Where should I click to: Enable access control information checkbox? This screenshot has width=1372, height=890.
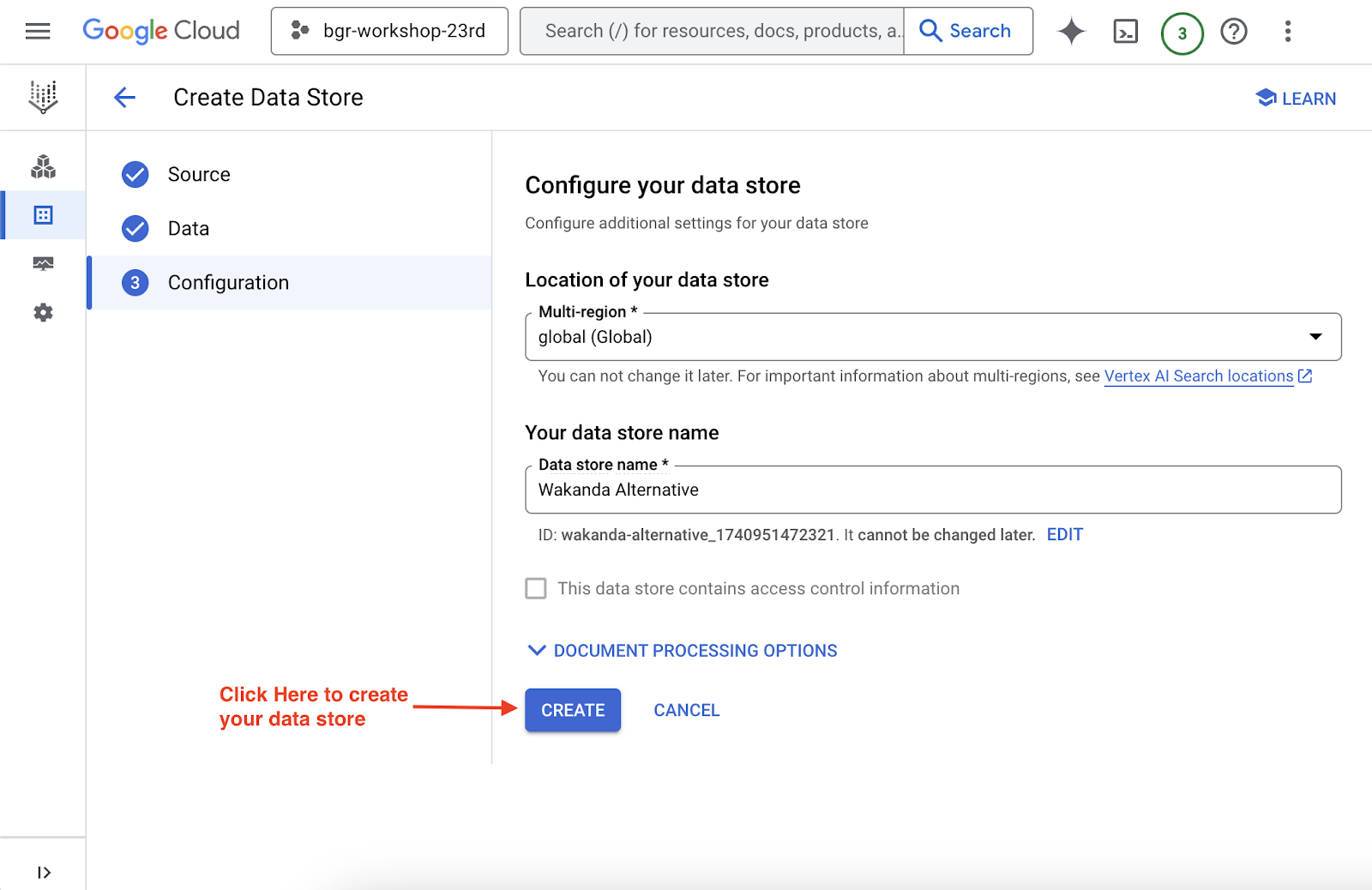[x=536, y=589]
